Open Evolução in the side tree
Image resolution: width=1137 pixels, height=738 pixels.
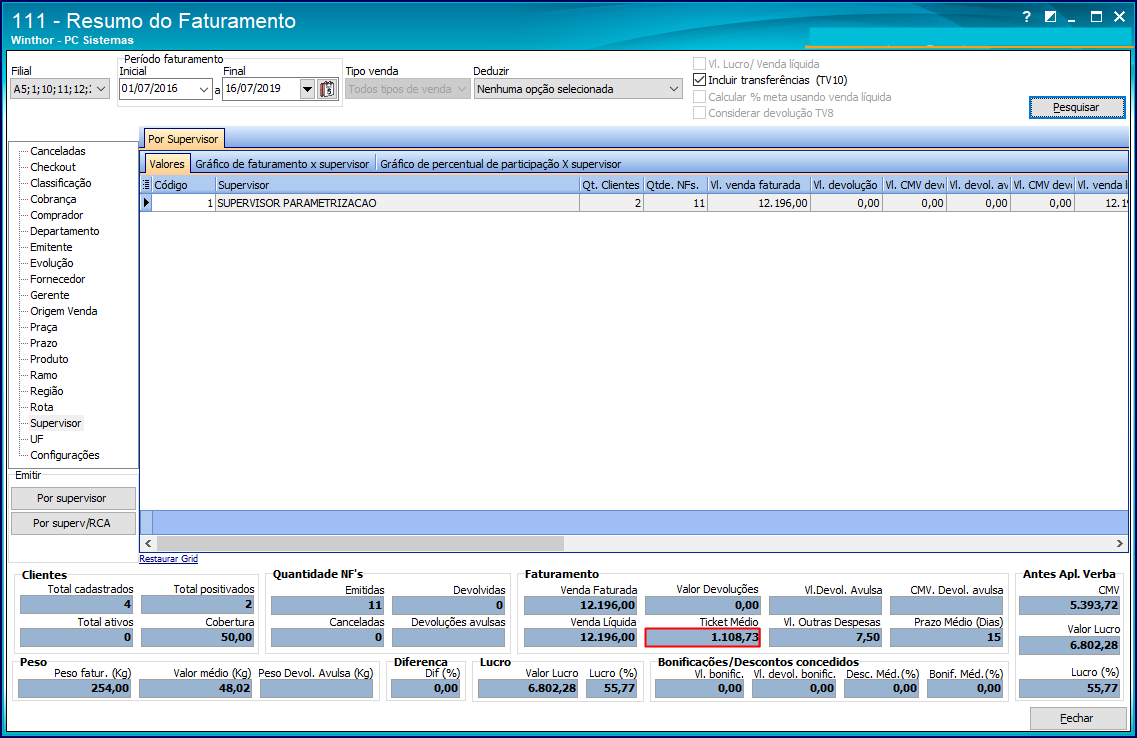point(51,262)
